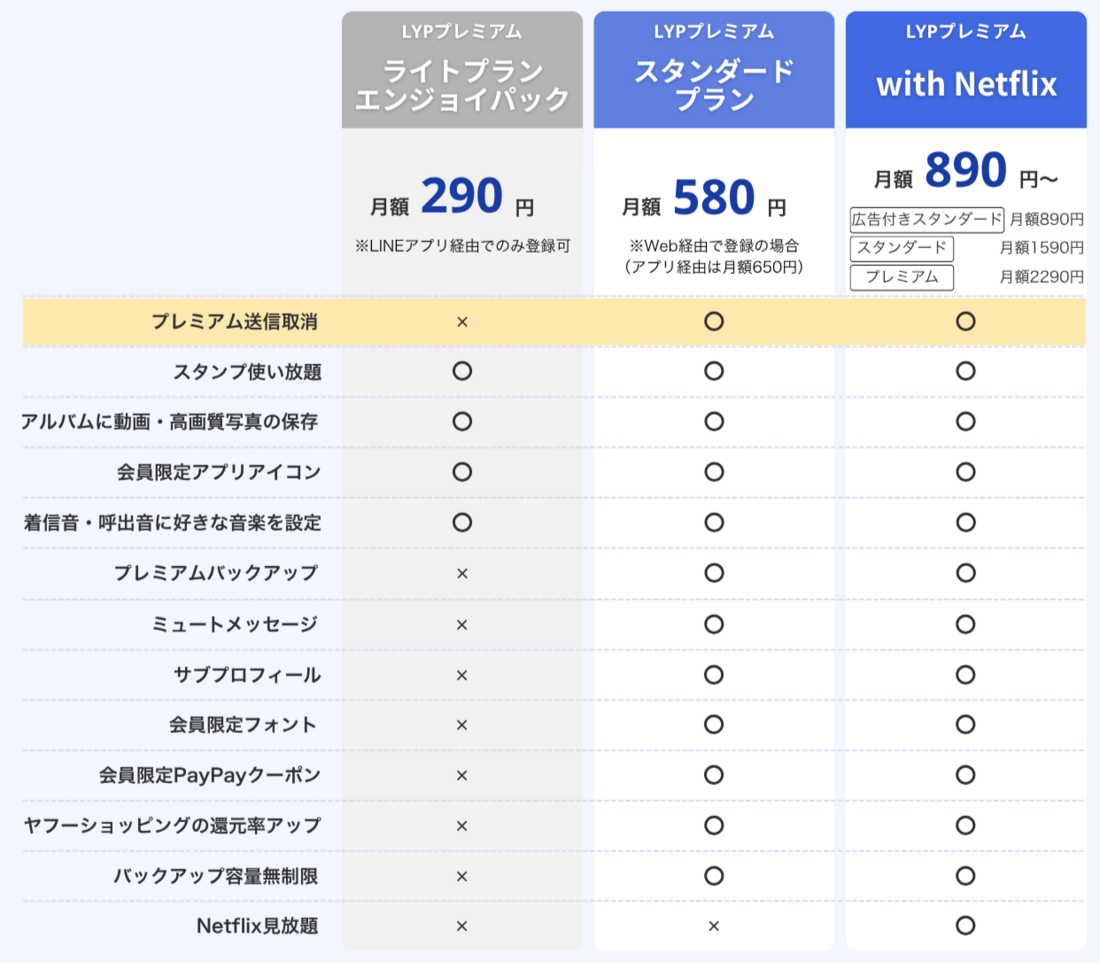Click Light plan × for サブプロフィール

(x=462, y=675)
